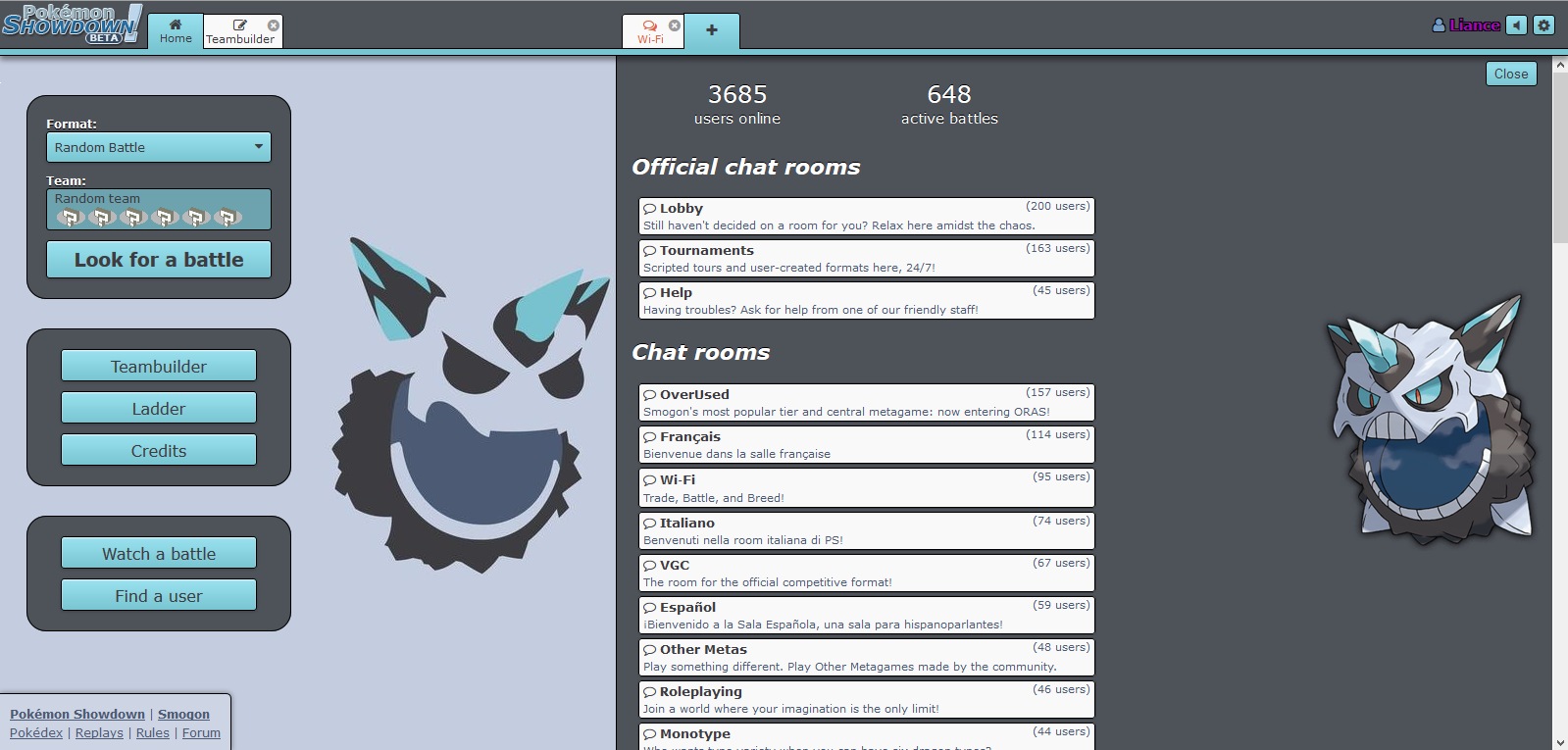
Task: Open the Forum footer link
Action: [201, 732]
